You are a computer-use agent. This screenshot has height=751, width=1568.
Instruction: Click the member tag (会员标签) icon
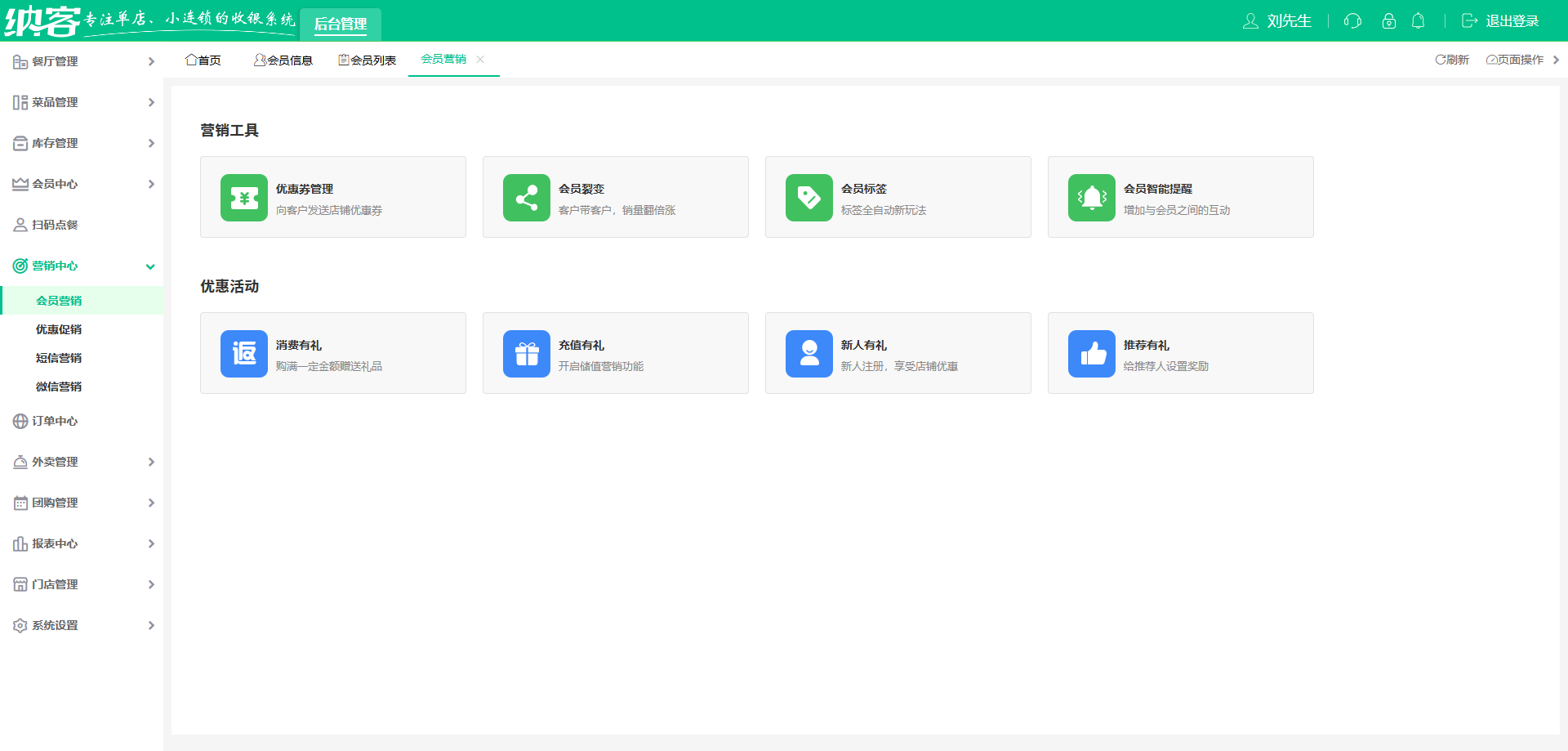click(x=808, y=198)
